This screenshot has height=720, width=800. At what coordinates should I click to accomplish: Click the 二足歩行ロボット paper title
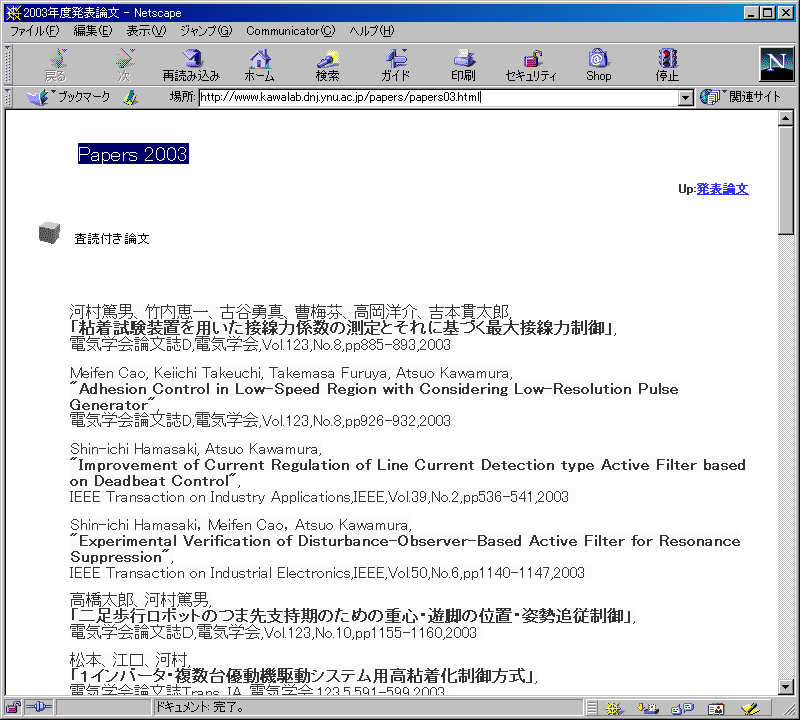tap(351, 616)
